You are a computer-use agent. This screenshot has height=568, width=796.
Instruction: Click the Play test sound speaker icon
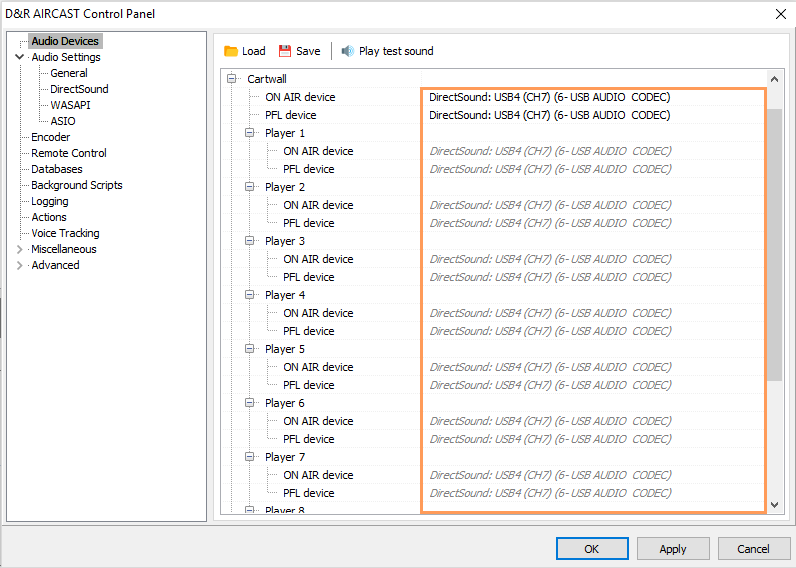tap(348, 51)
